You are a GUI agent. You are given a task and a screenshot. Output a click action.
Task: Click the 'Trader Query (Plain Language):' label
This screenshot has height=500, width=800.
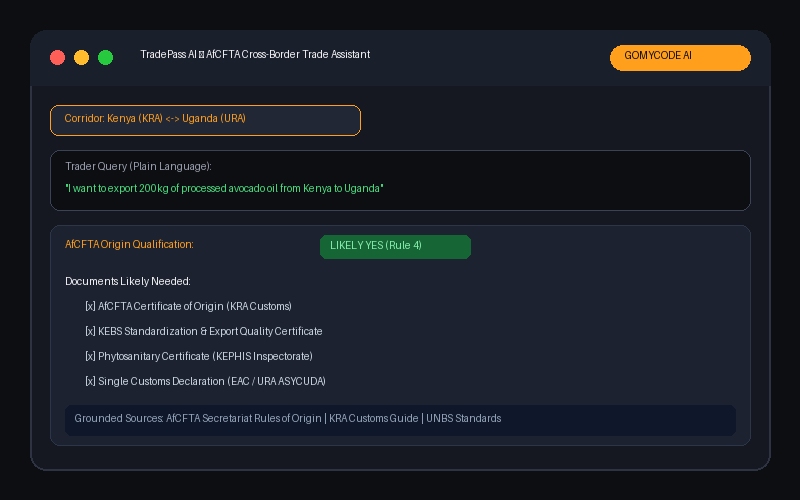pyautogui.click(x=138, y=166)
